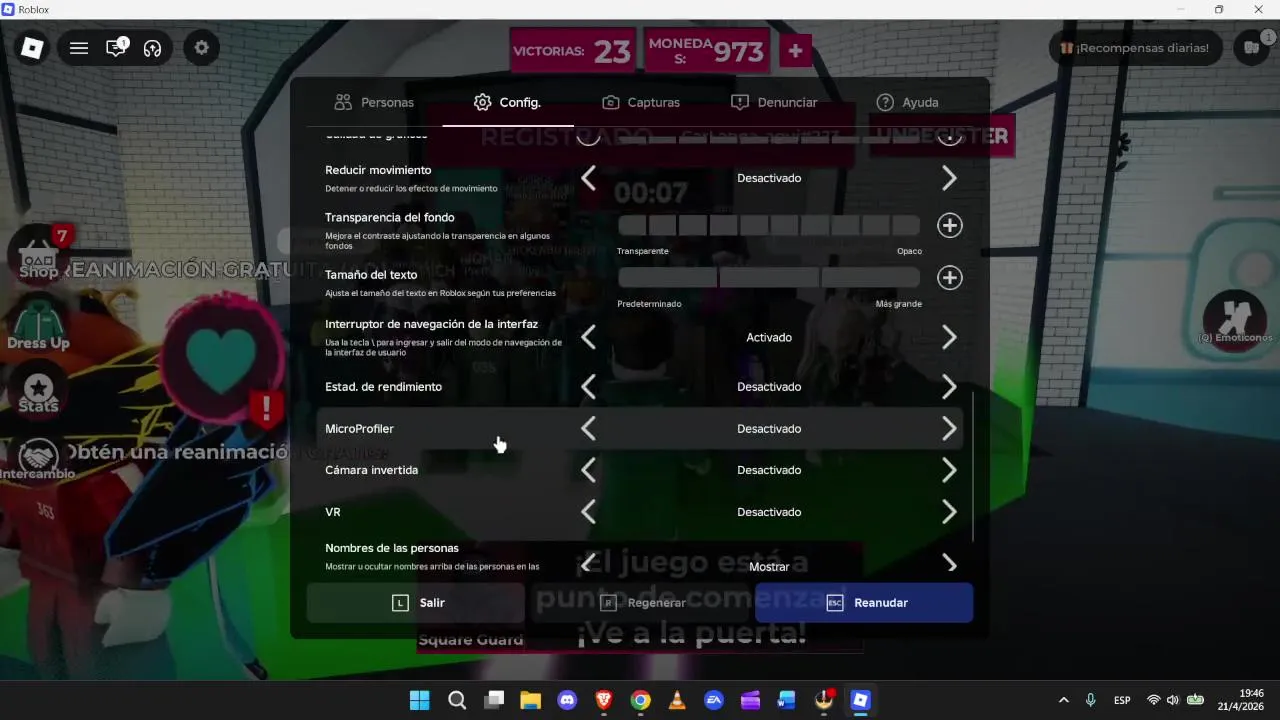Click left arrow of MicroProfiler row
Screen dimensions: 1280x720
click(x=588, y=428)
